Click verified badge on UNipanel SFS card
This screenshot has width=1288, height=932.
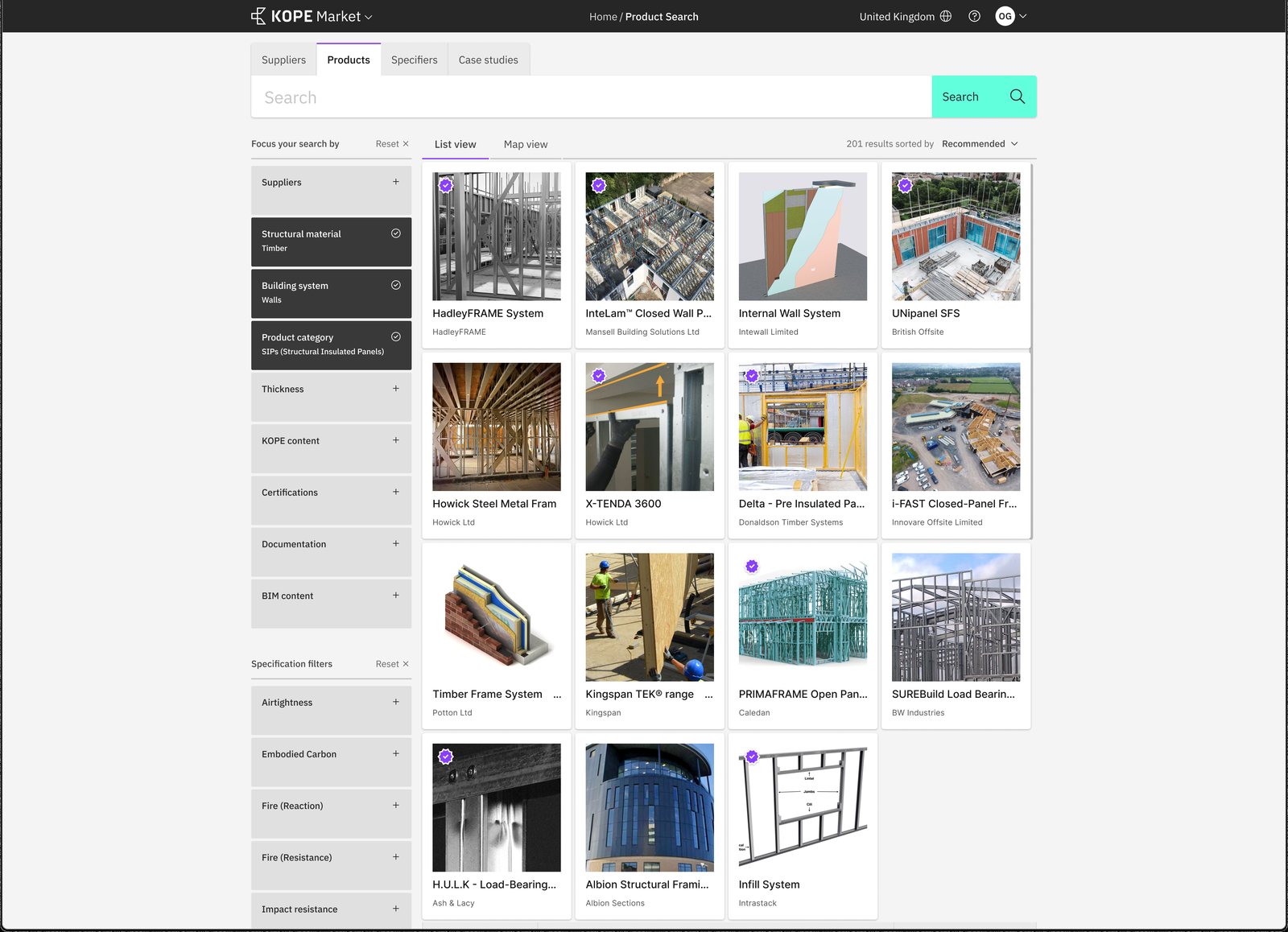pos(905,185)
